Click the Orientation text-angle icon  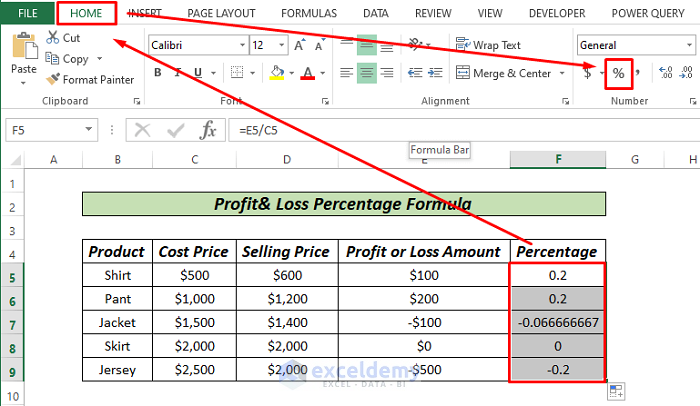pos(416,45)
